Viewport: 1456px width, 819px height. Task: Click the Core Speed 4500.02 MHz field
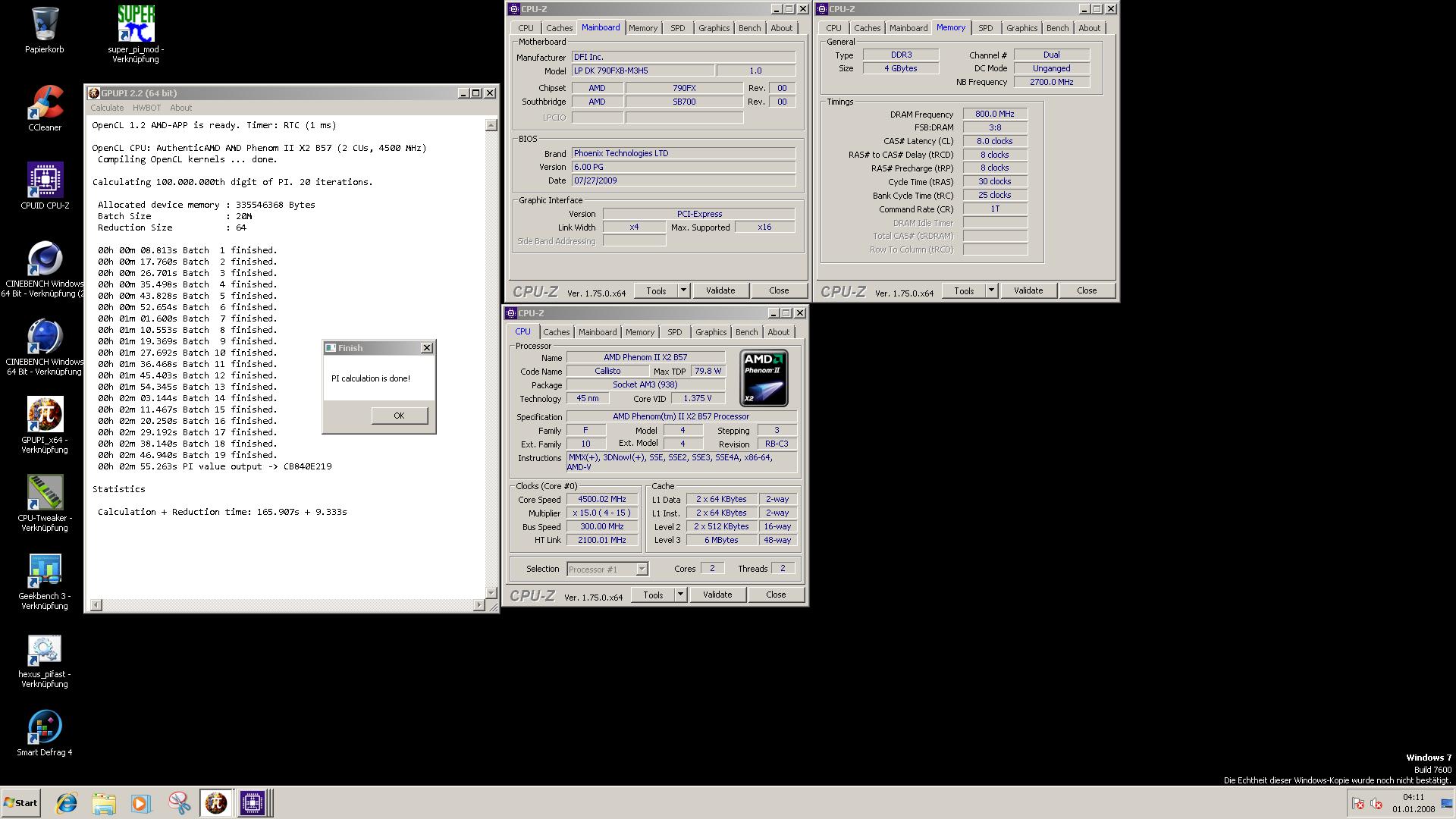pyautogui.click(x=602, y=499)
